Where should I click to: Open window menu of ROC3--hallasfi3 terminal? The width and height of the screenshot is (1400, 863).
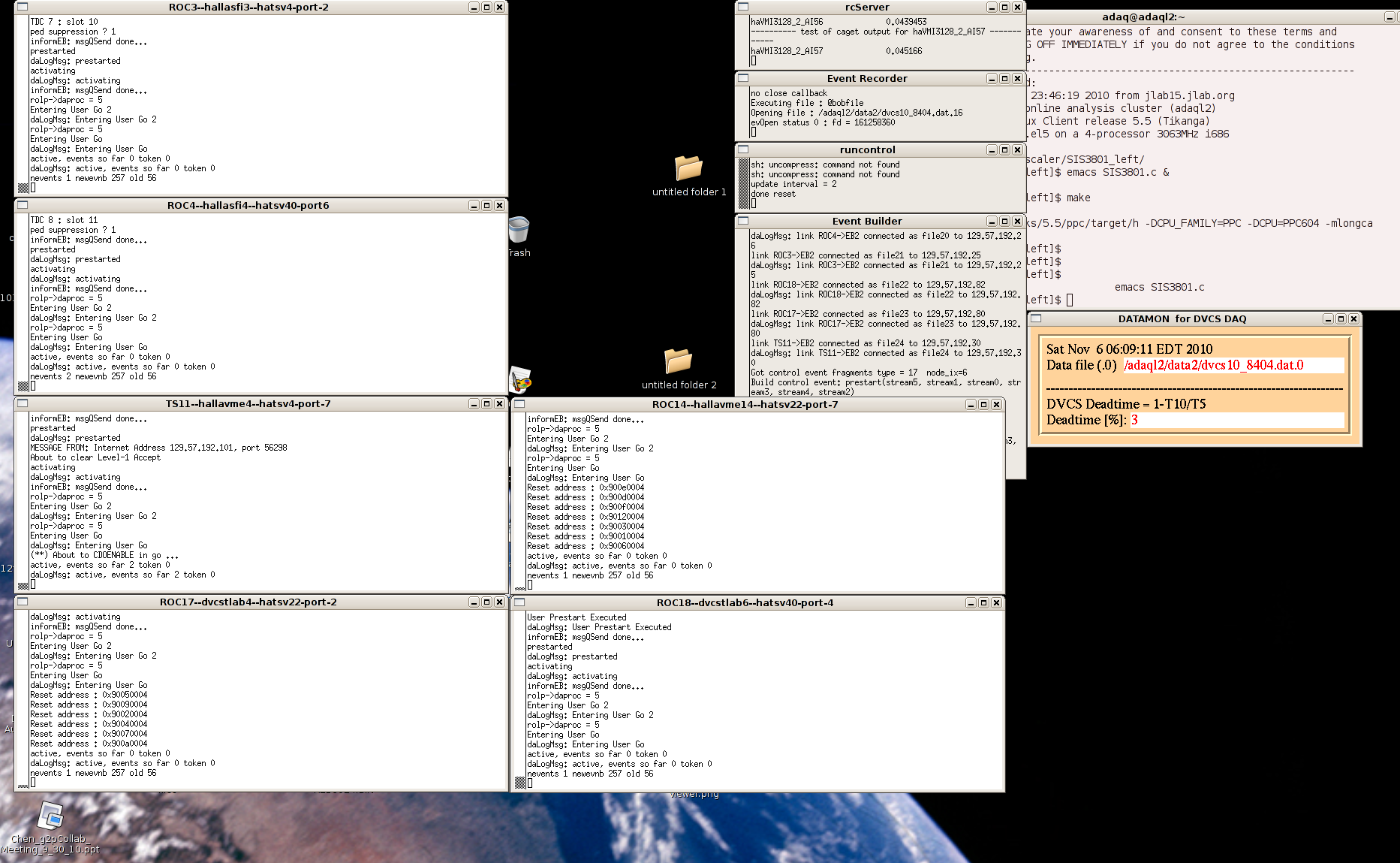pyautogui.click(x=23, y=7)
